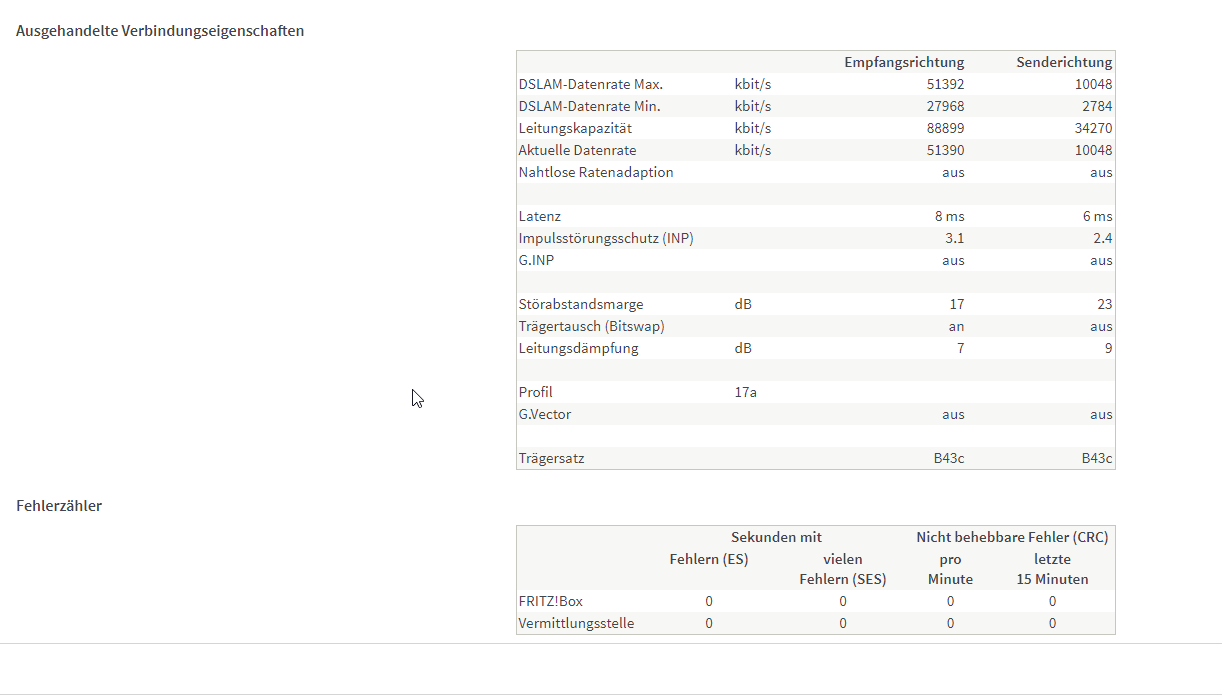Click the Leitungsdämpfung unit 'dB'
The height and width of the screenshot is (695, 1222).
tap(743, 348)
